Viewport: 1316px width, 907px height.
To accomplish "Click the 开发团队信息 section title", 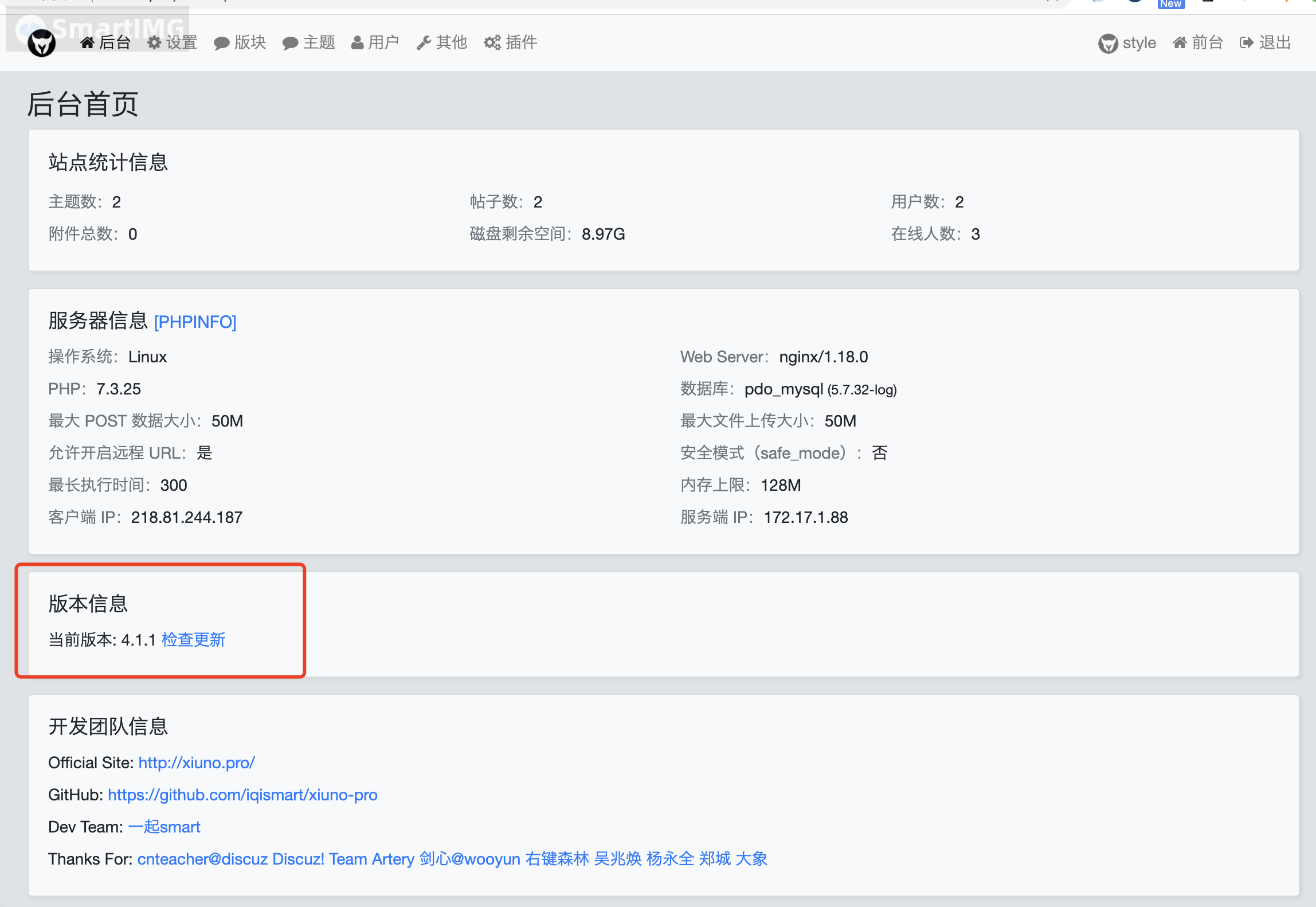I will 108,726.
